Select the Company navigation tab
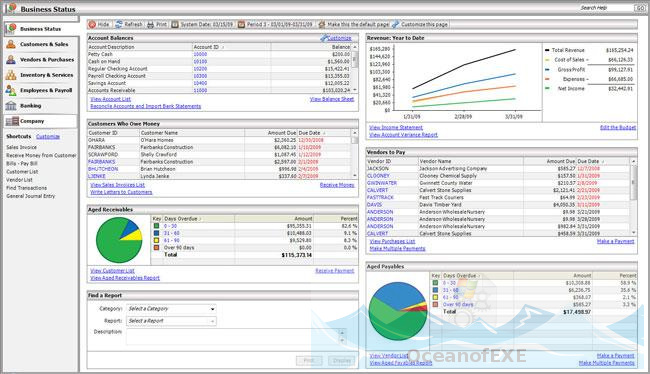 click(x=41, y=121)
